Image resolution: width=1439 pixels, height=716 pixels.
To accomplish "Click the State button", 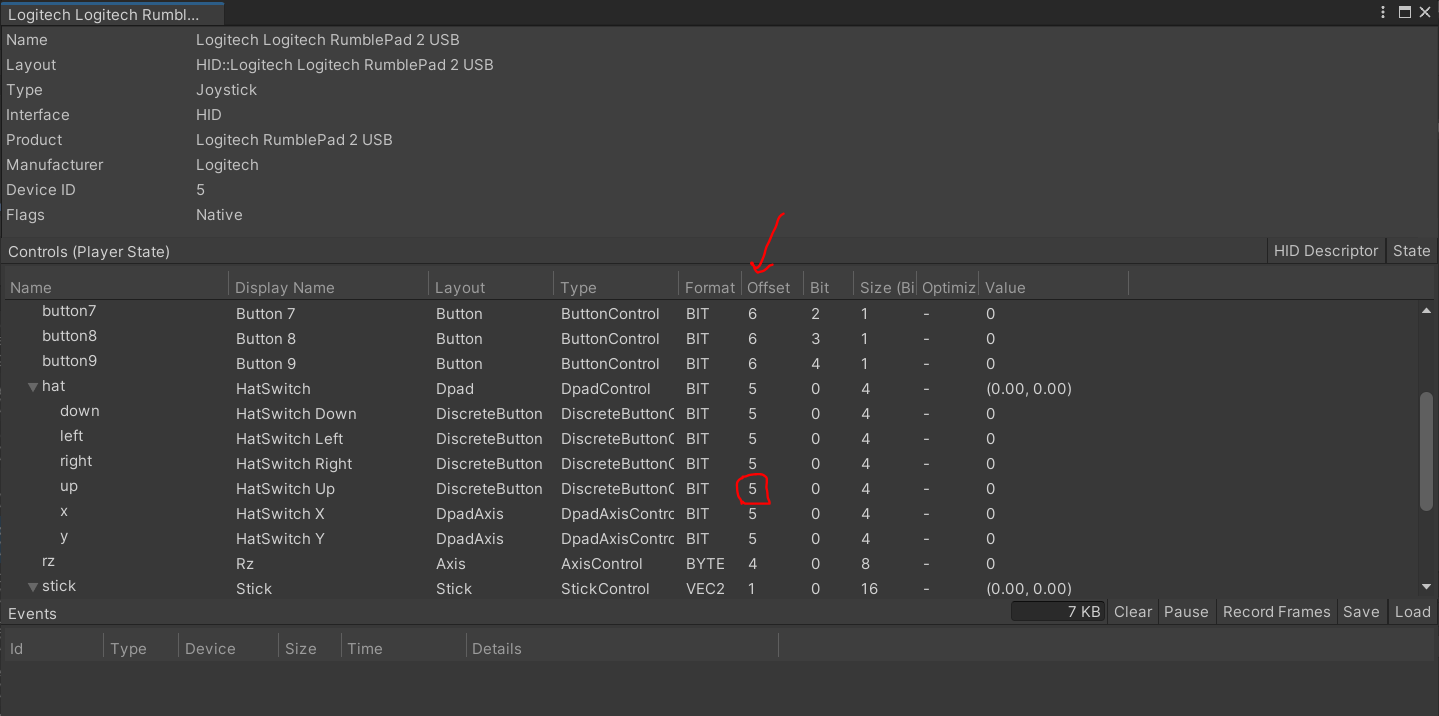I will click(1411, 251).
